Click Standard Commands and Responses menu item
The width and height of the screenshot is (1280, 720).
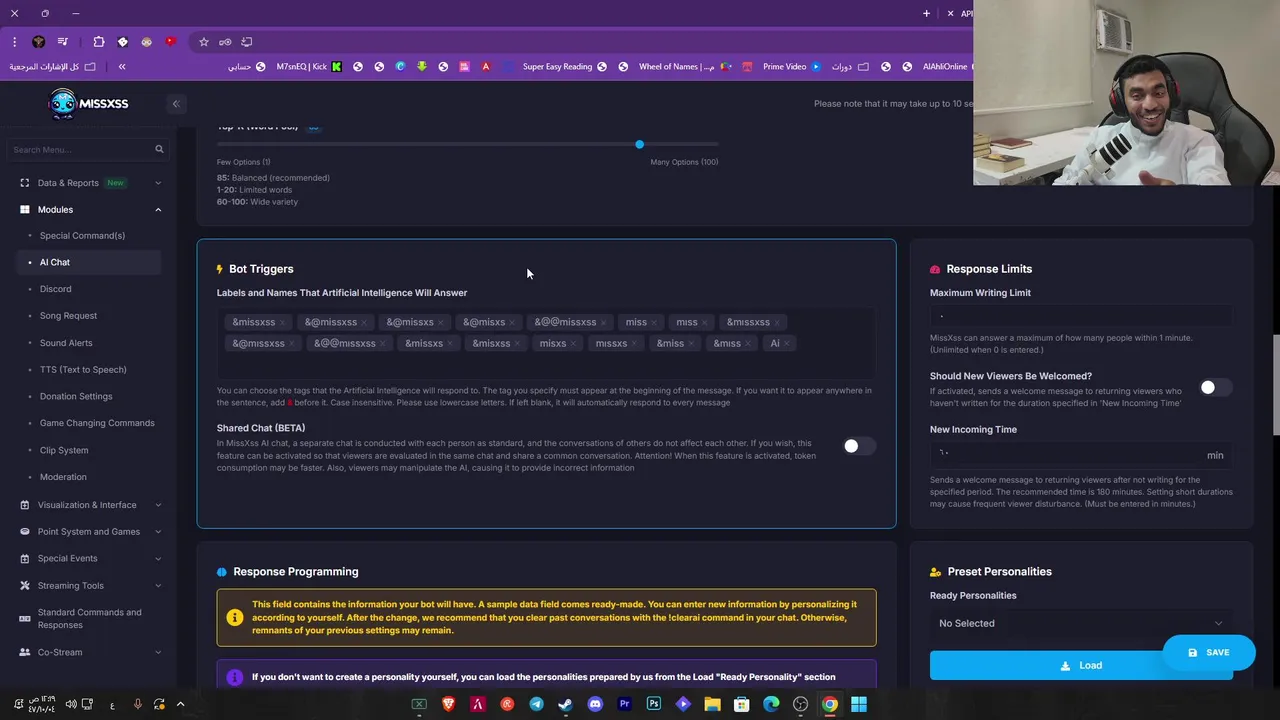(90, 618)
